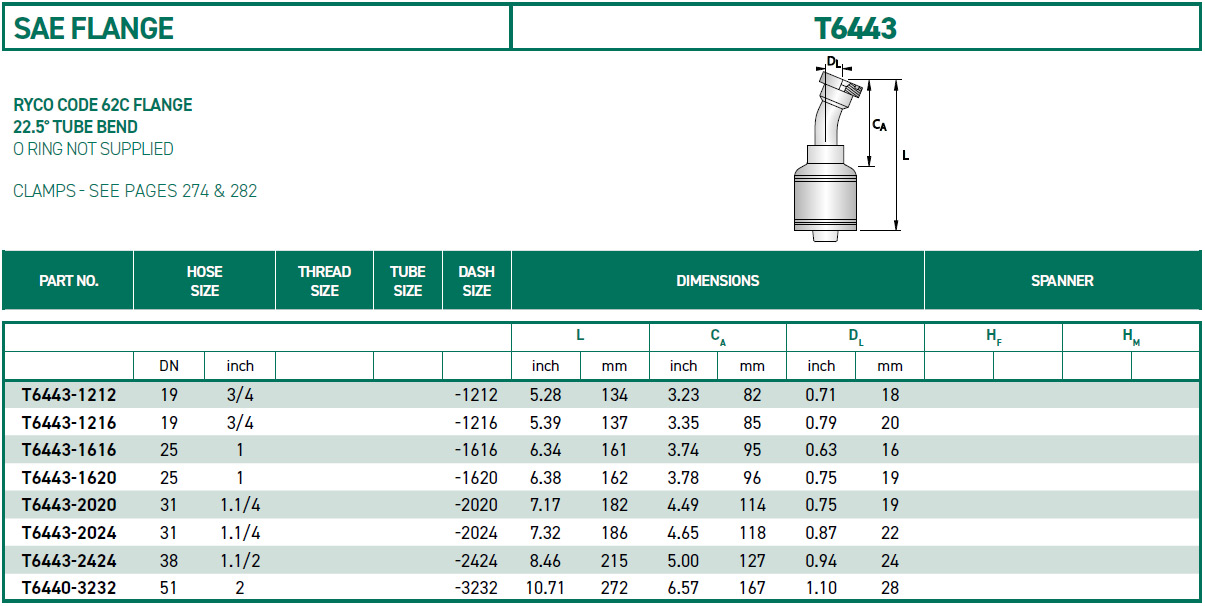
Task: Click the CA inch value 3.23
Action: (683, 395)
